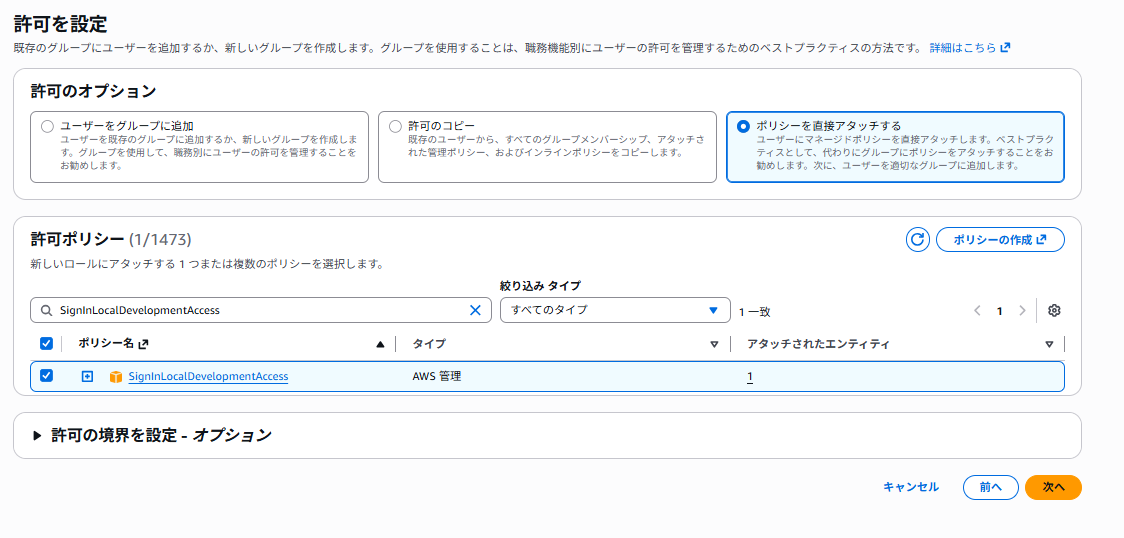Open the '詳細はこちら' help link
The height and width of the screenshot is (538, 1124).
coord(969,47)
